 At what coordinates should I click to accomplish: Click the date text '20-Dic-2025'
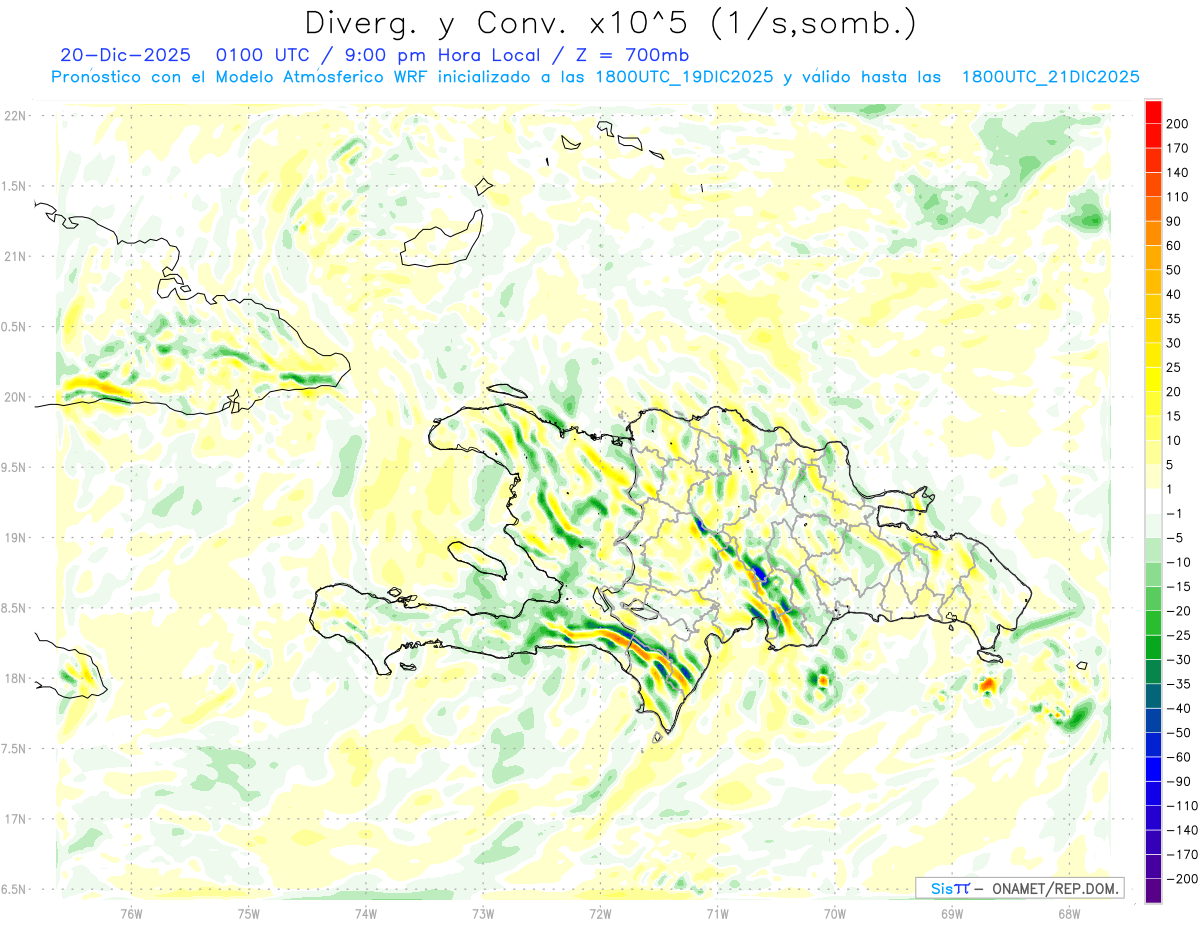tap(125, 55)
